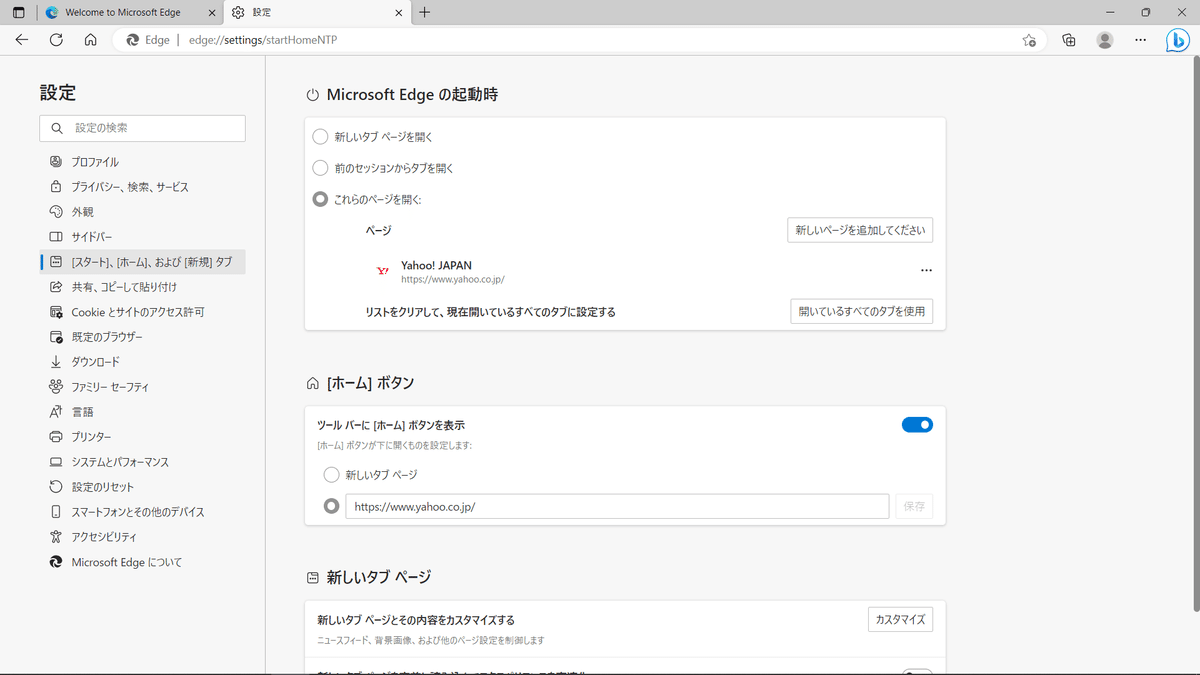This screenshot has height=675, width=1200.
Task: Select [スタート]、[ホーム]、および [新規] タブ
Action: point(142,262)
